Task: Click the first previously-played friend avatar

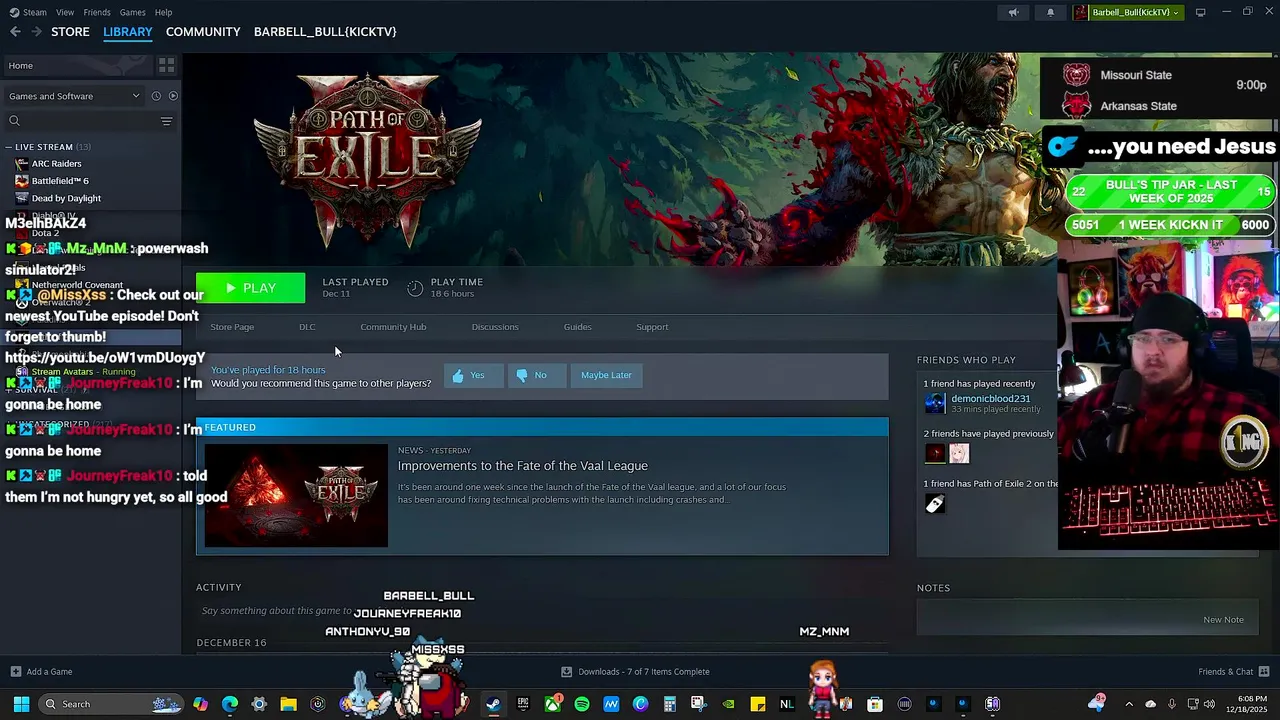Action: [935, 453]
